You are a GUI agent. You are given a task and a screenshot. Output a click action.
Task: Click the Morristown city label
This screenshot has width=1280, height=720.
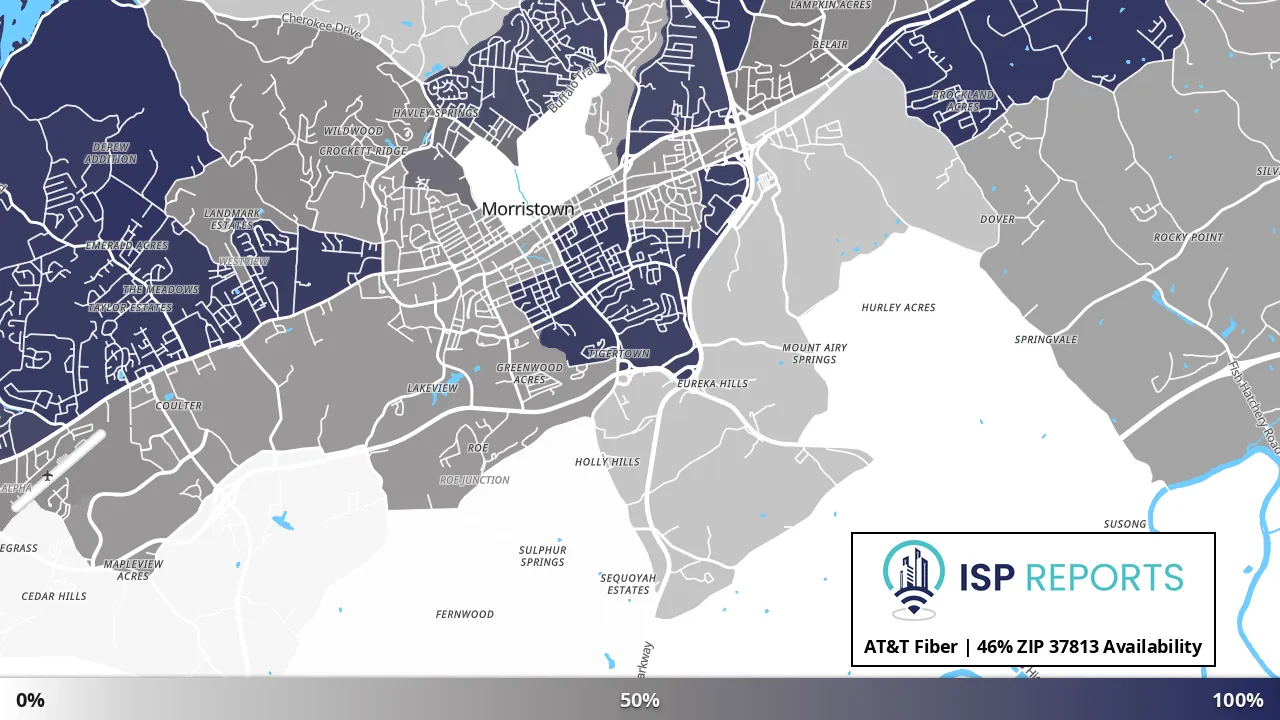pyautogui.click(x=528, y=209)
